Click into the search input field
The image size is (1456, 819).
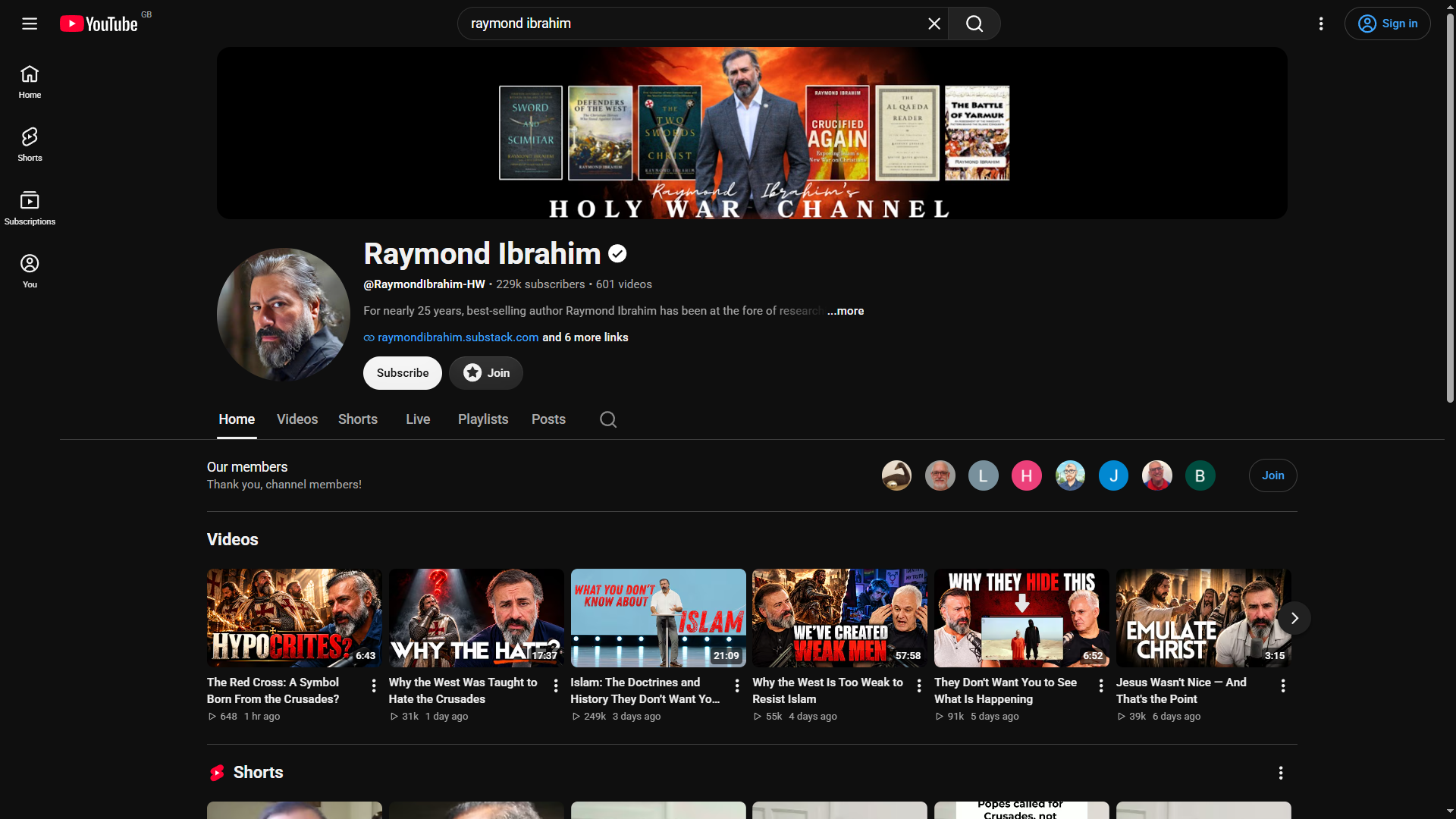tap(690, 24)
